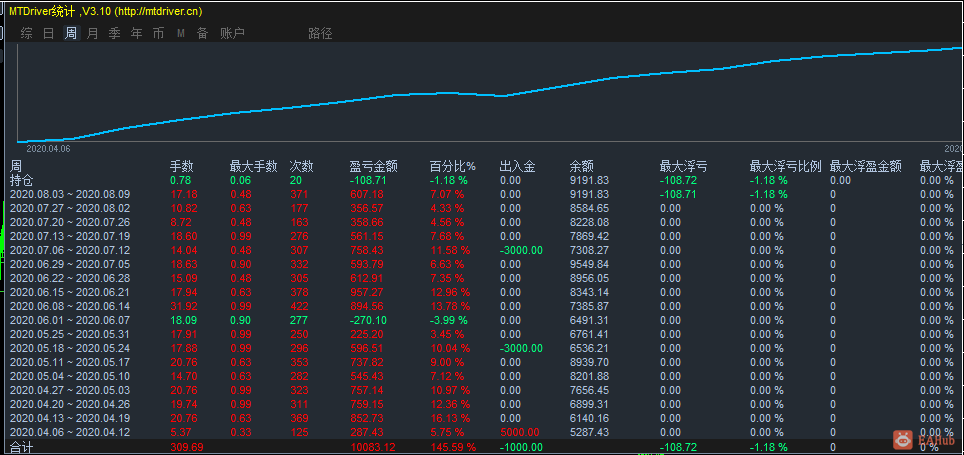Screen dimensions: 964x455
Task: Click the 次数 column header
Action: 301,166
